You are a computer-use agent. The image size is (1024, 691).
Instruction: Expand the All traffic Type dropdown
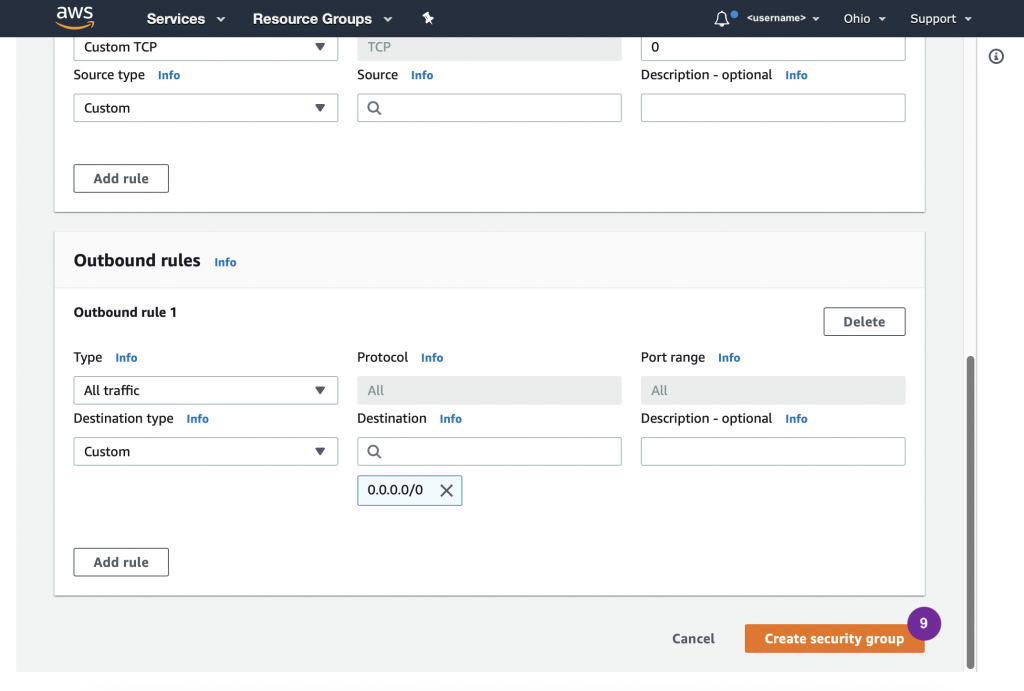205,391
